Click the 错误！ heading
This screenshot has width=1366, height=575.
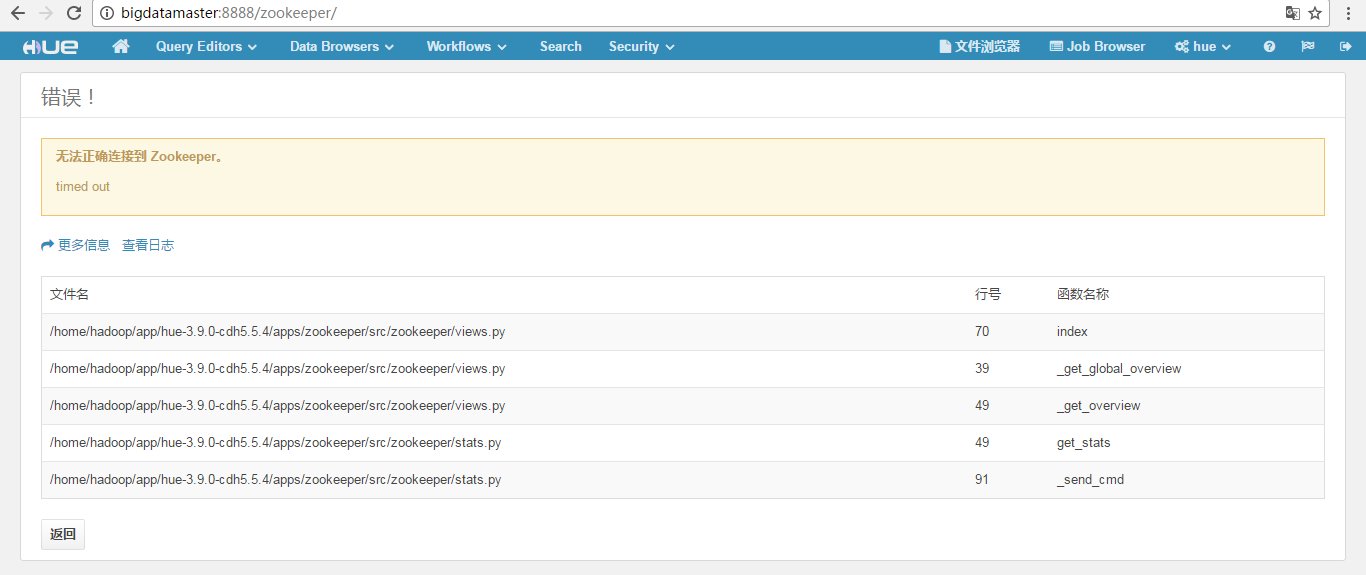(x=69, y=97)
